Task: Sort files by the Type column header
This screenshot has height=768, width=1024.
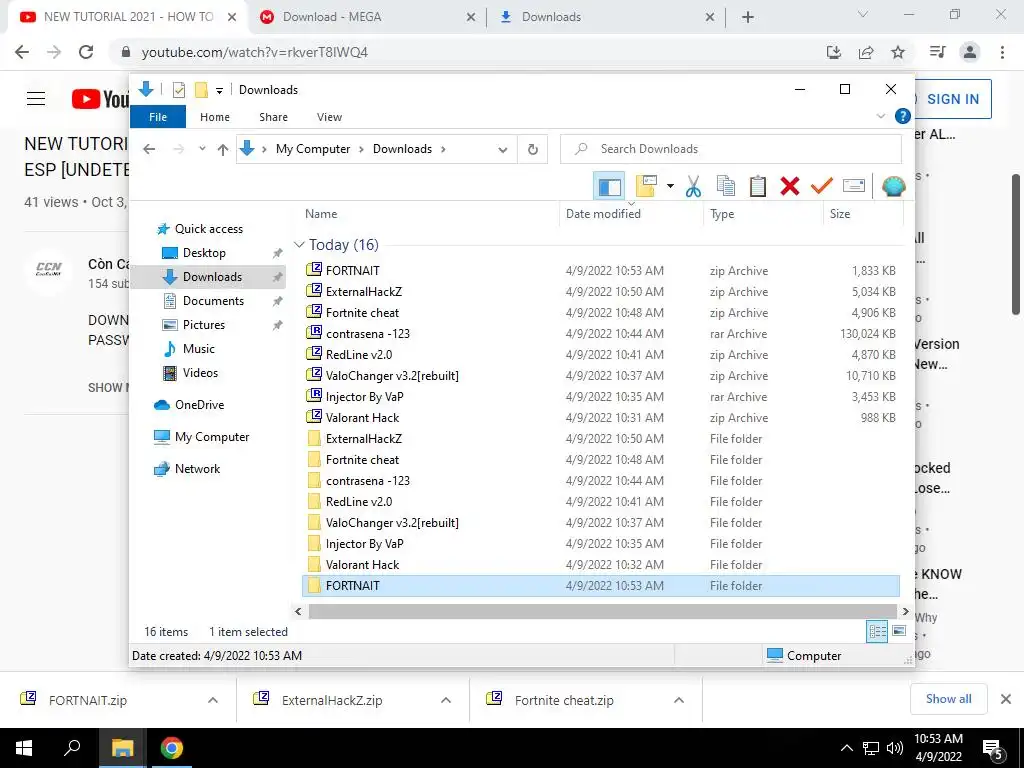Action: click(x=722, y=214)
